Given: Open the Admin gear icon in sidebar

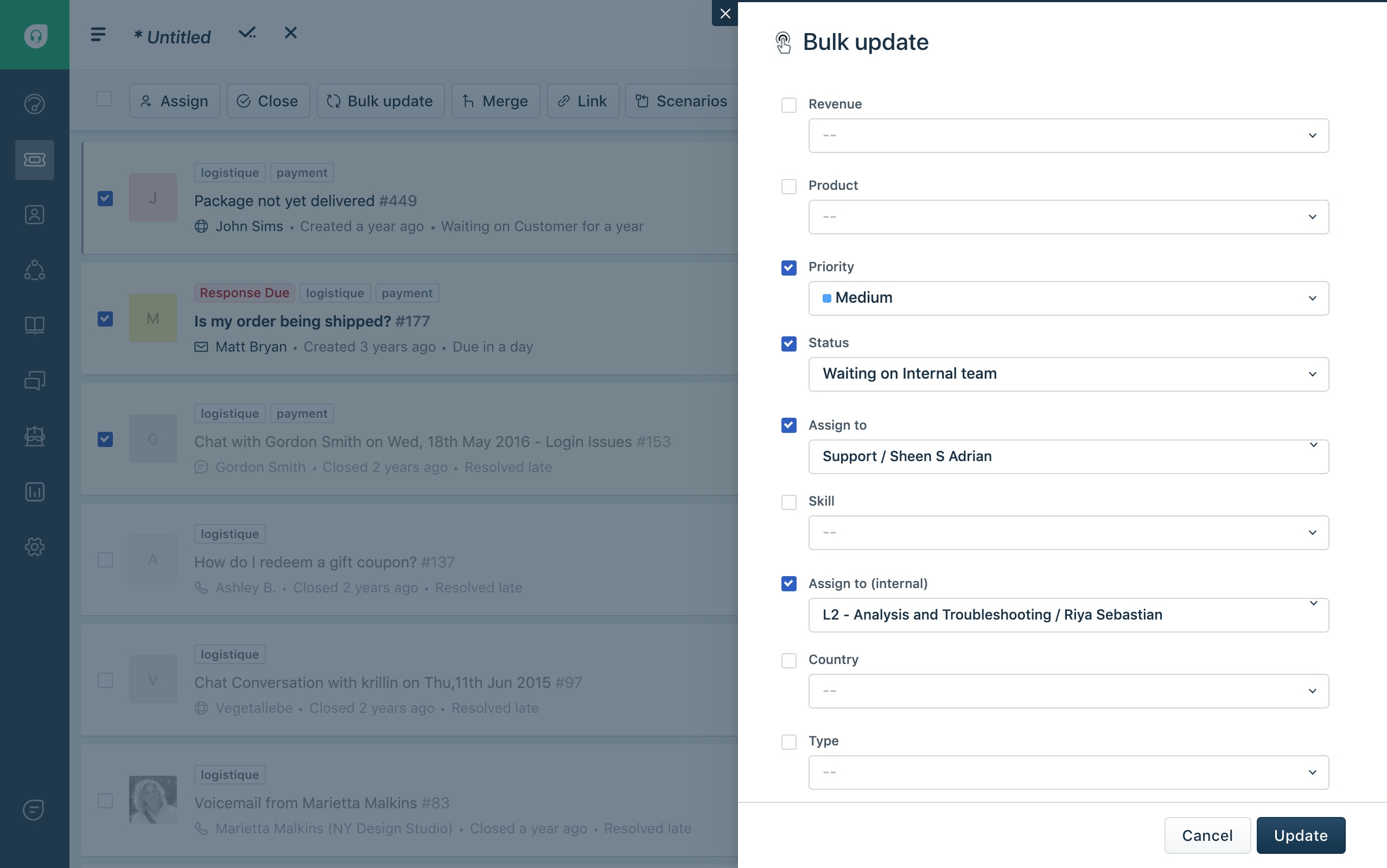Looking at the screenshot, I should 34,546.
